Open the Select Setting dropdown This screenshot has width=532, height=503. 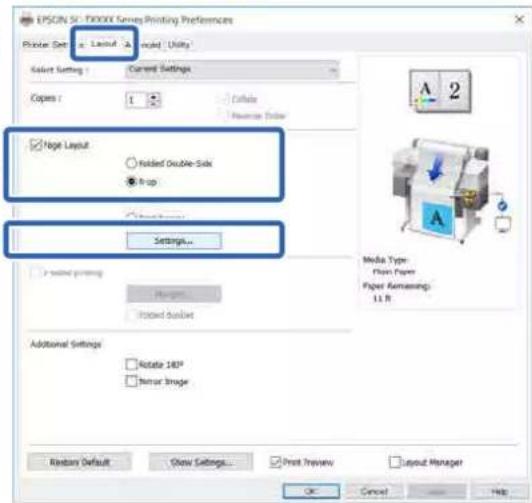pyautogui.click(x=232, y=69)
